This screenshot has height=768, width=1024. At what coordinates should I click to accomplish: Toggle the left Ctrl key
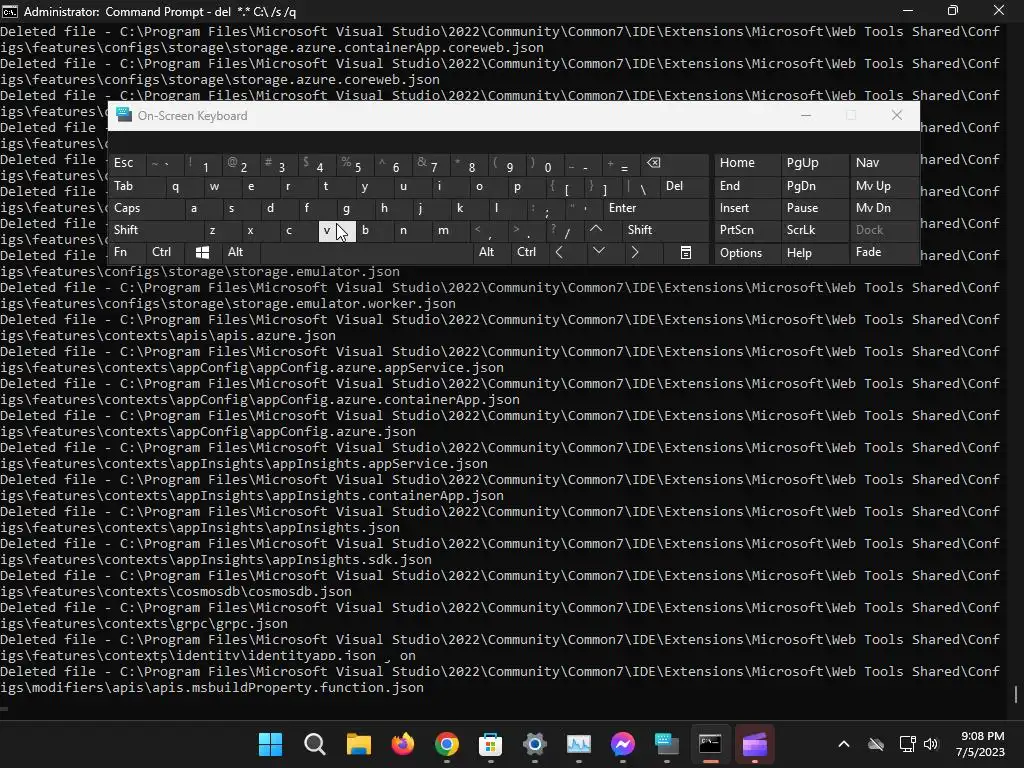(x=165, y=252)
